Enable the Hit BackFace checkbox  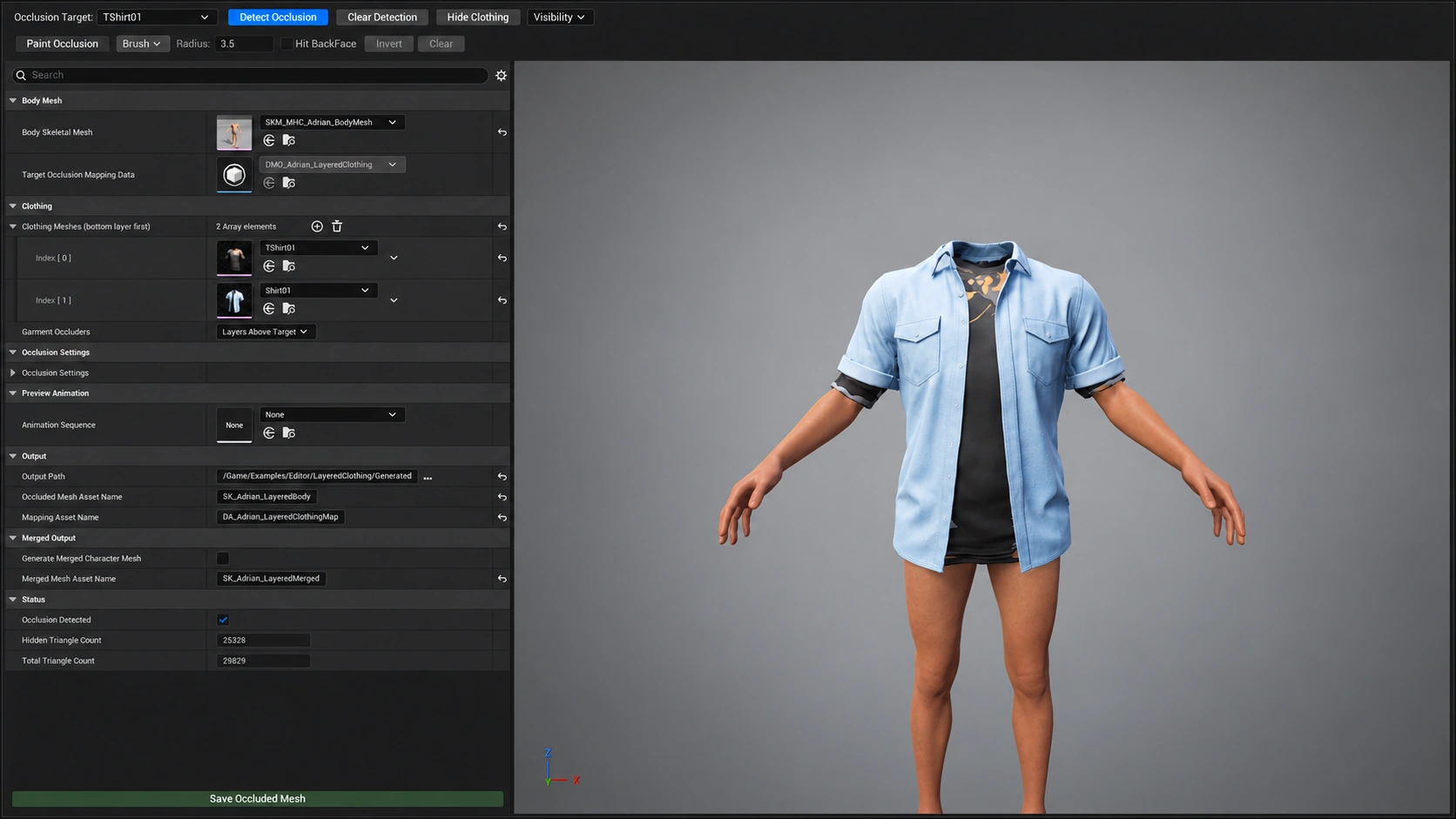pos(286,44)
